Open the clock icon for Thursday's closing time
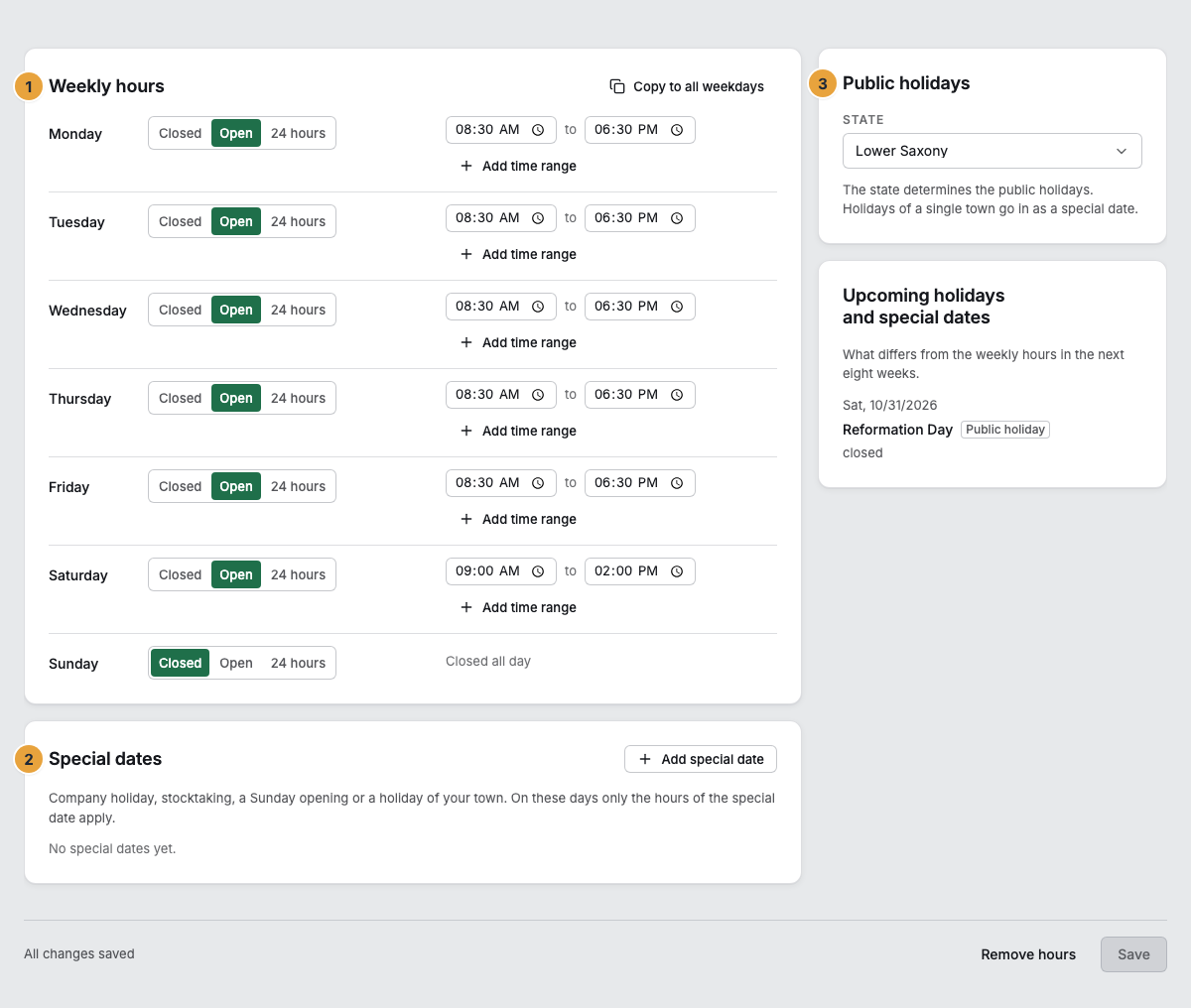Screen dimensions: 1191x1008 tap(677, 395)
